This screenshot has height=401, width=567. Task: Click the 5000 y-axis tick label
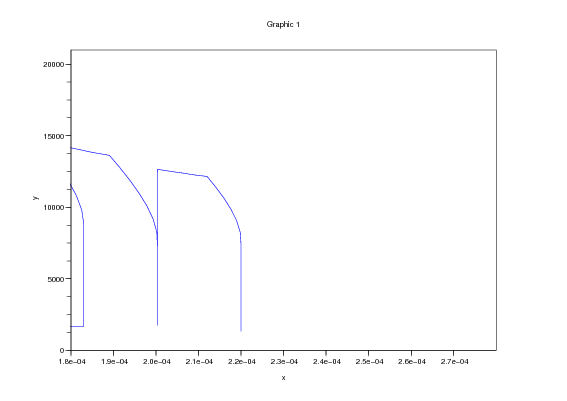56,279
